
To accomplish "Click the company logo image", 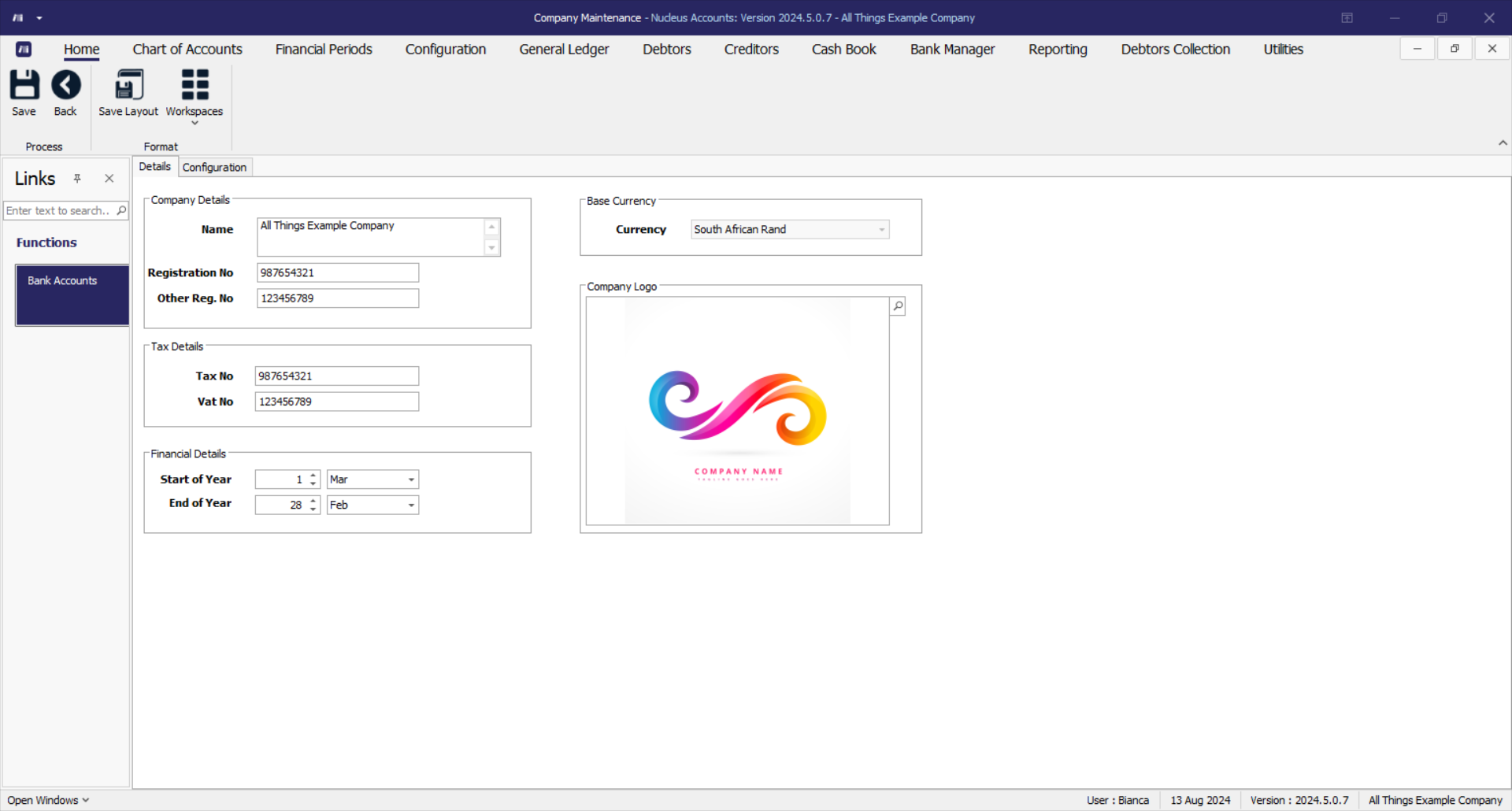I will coord(738,411).
